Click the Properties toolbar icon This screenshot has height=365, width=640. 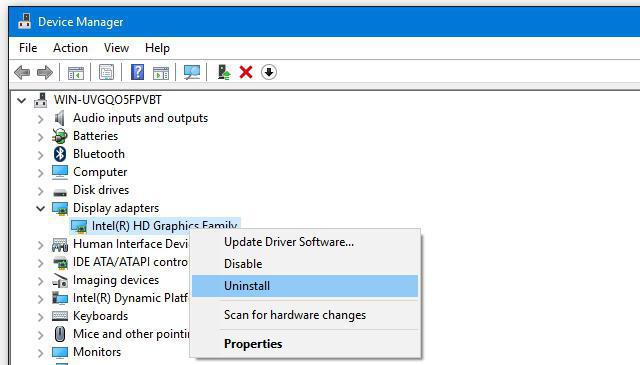107,73
